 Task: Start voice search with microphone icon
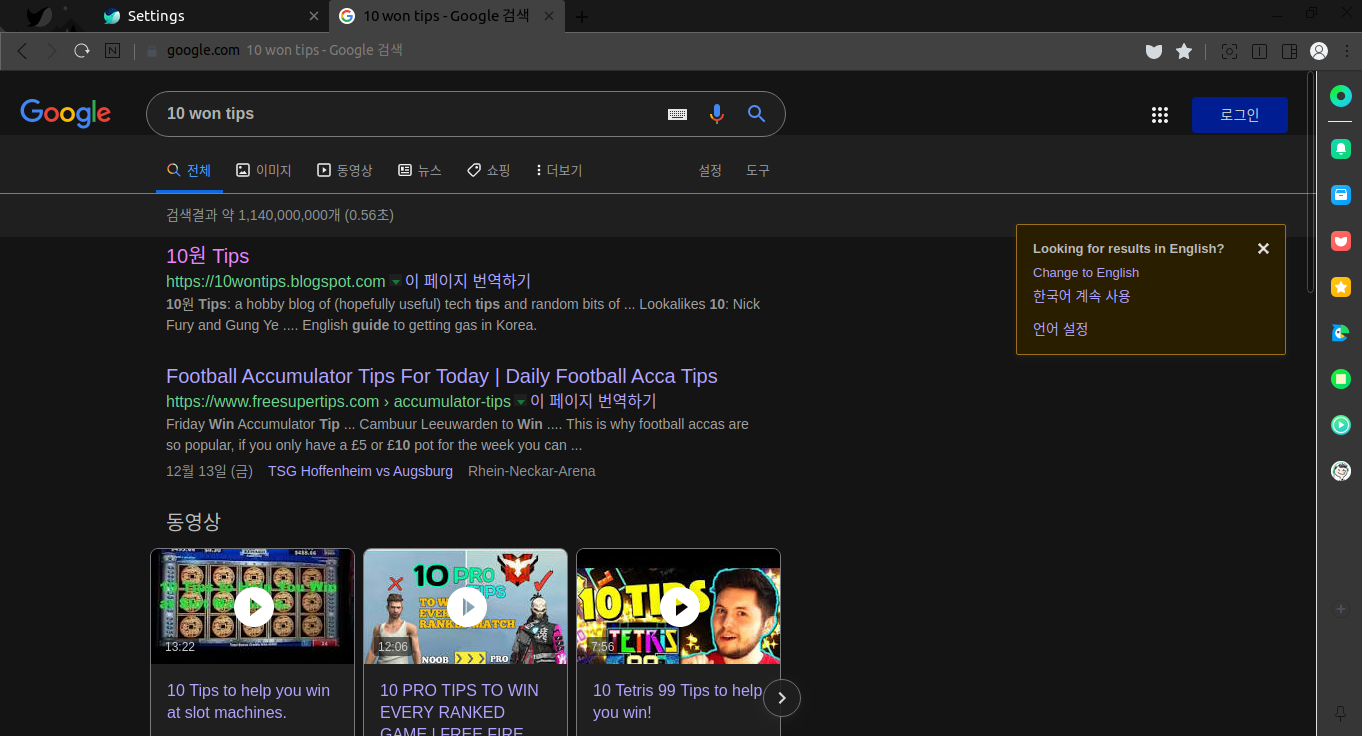(x=716, y=114)
